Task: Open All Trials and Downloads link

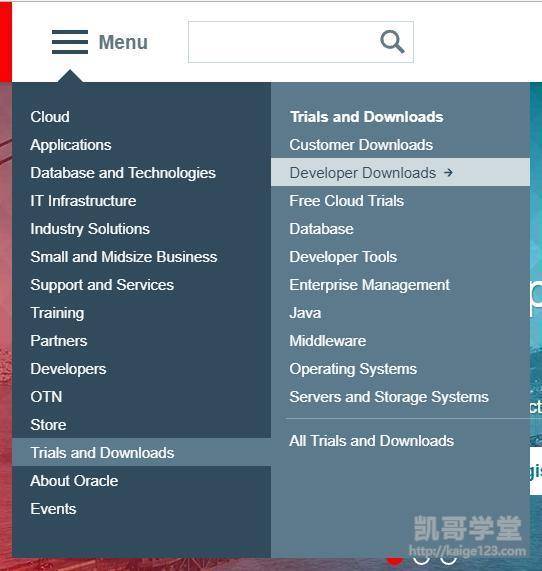Action: (372, 441)
